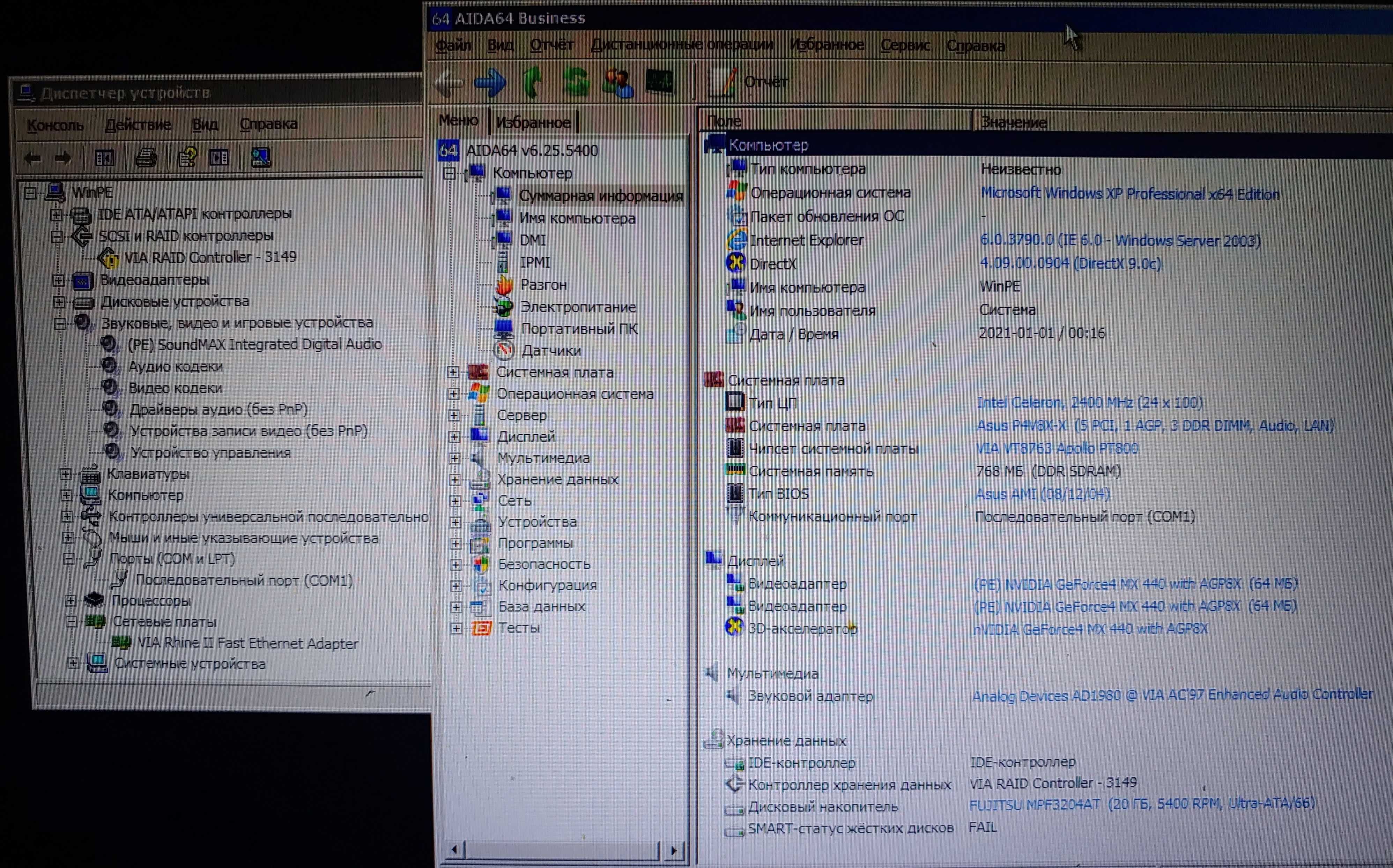Click the AIDA64 Refresh green arrows icon
Screen dimensions: 1393x868
(575, 82)
